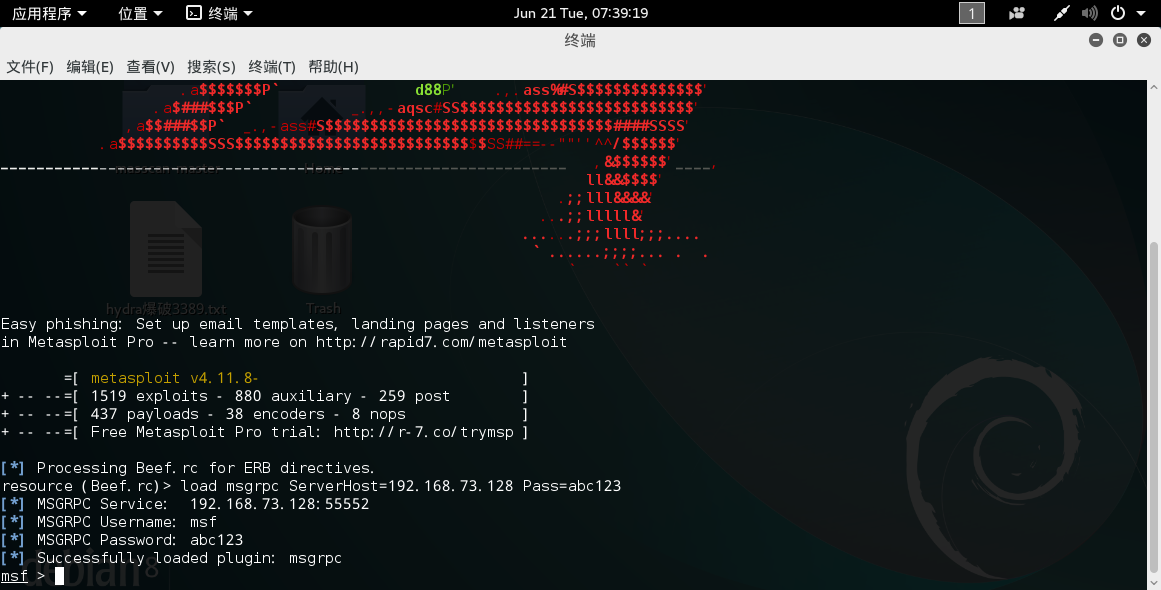Click the network connection icon
Viewport: 1161px width, 590px height.
(x=1062, y=13)
